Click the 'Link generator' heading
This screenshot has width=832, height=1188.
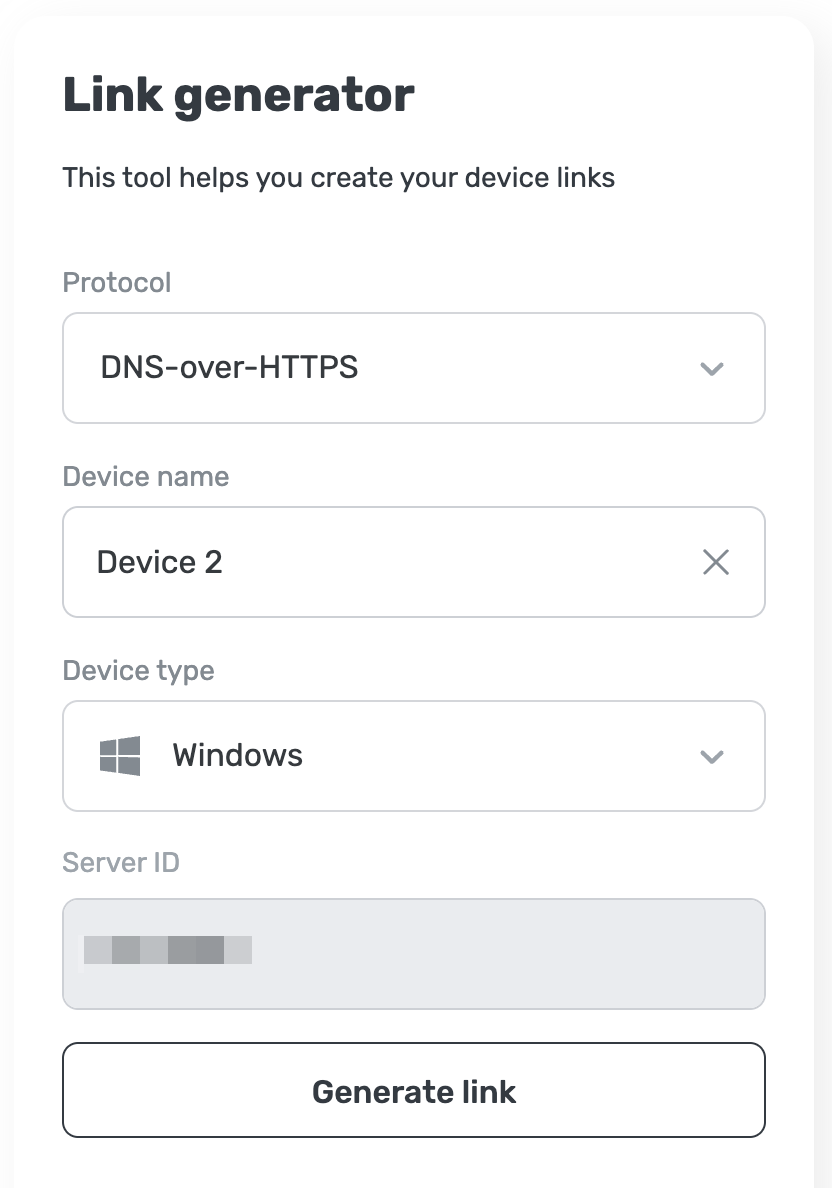pos(238,96)
